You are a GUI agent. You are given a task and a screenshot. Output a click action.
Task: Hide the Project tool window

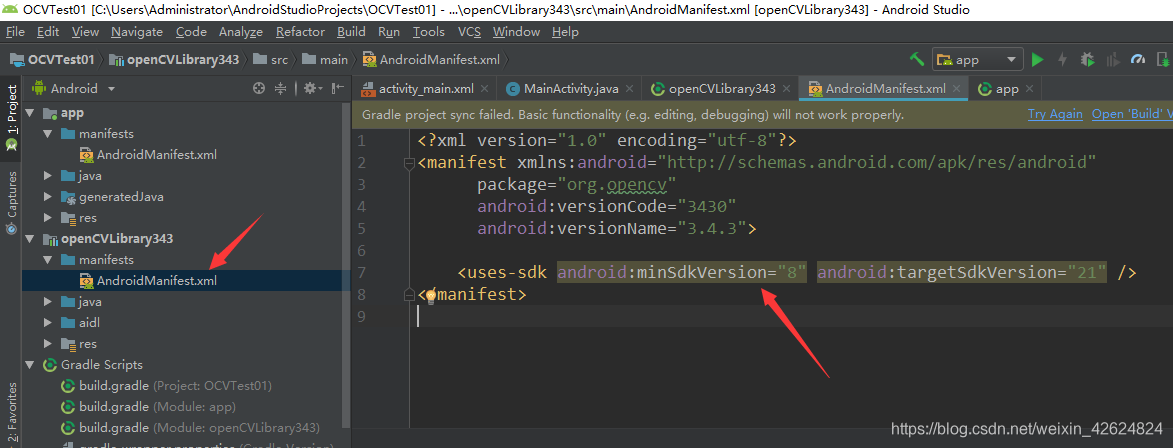tap(337, 88)
